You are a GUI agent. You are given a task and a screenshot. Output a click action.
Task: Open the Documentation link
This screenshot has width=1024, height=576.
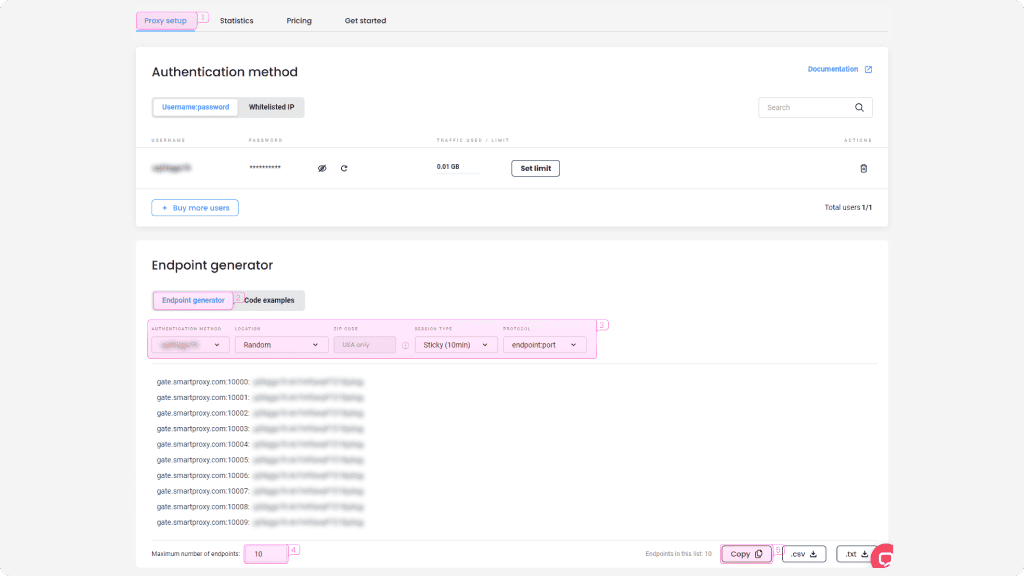pos(835,69)
